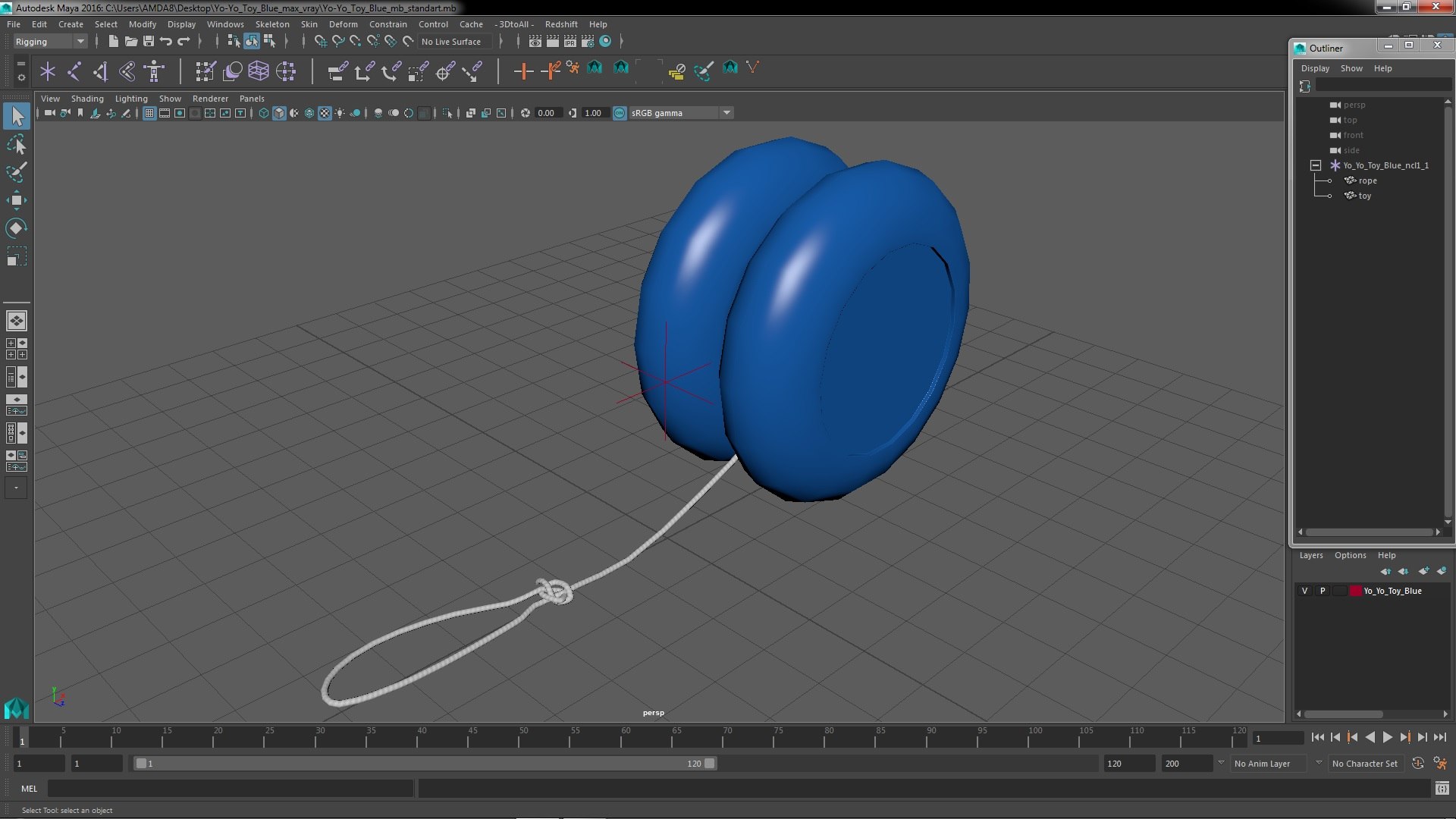
Task: Click the MEL command input field
Action: click(x=231, y=789)
